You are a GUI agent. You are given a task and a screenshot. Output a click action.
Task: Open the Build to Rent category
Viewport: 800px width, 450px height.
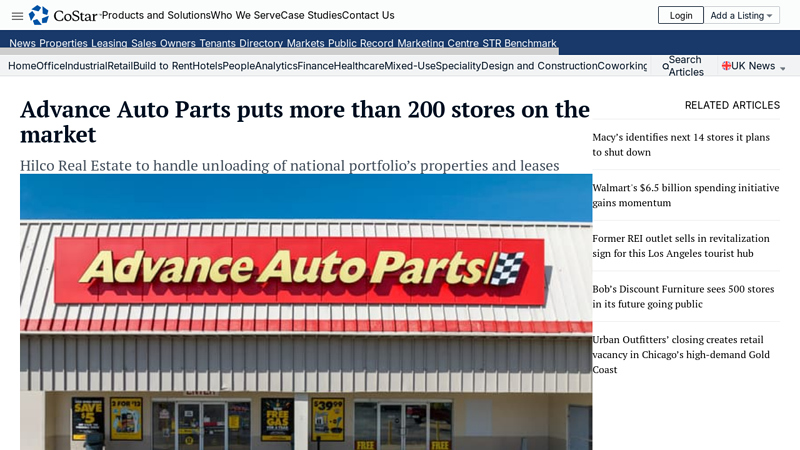pos(163,66)
